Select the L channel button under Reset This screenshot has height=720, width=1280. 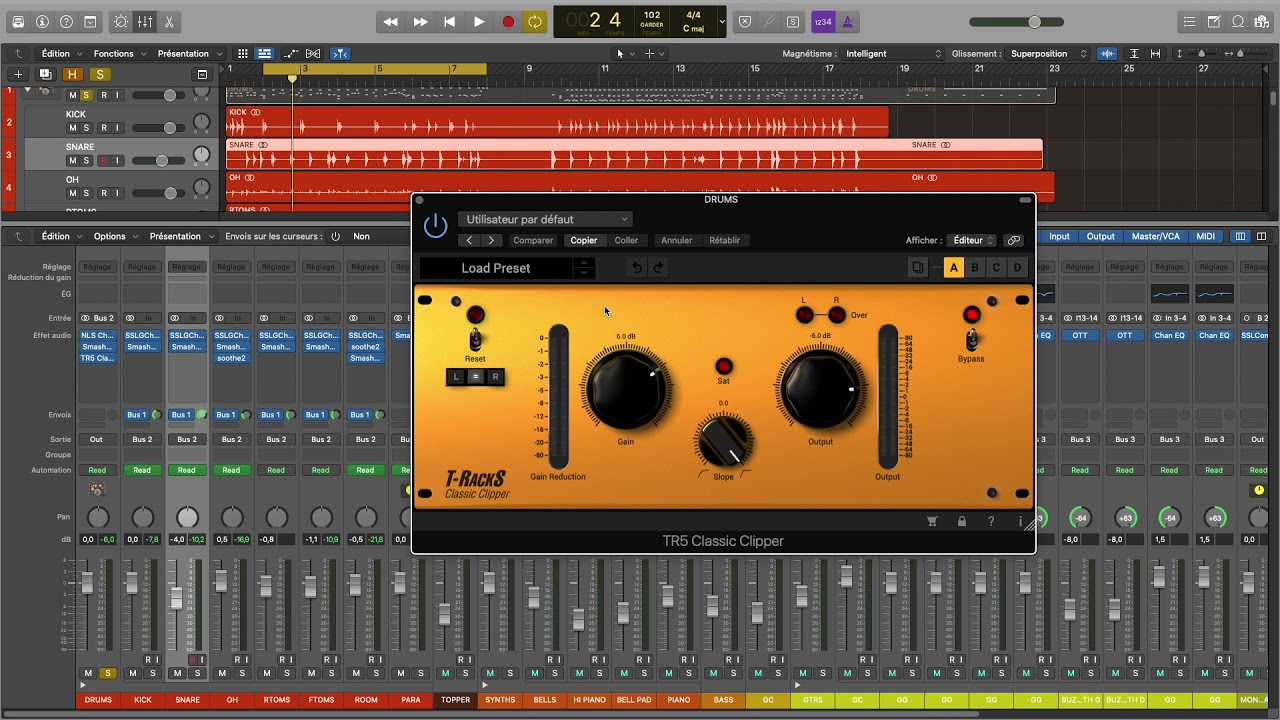point(456,377)
